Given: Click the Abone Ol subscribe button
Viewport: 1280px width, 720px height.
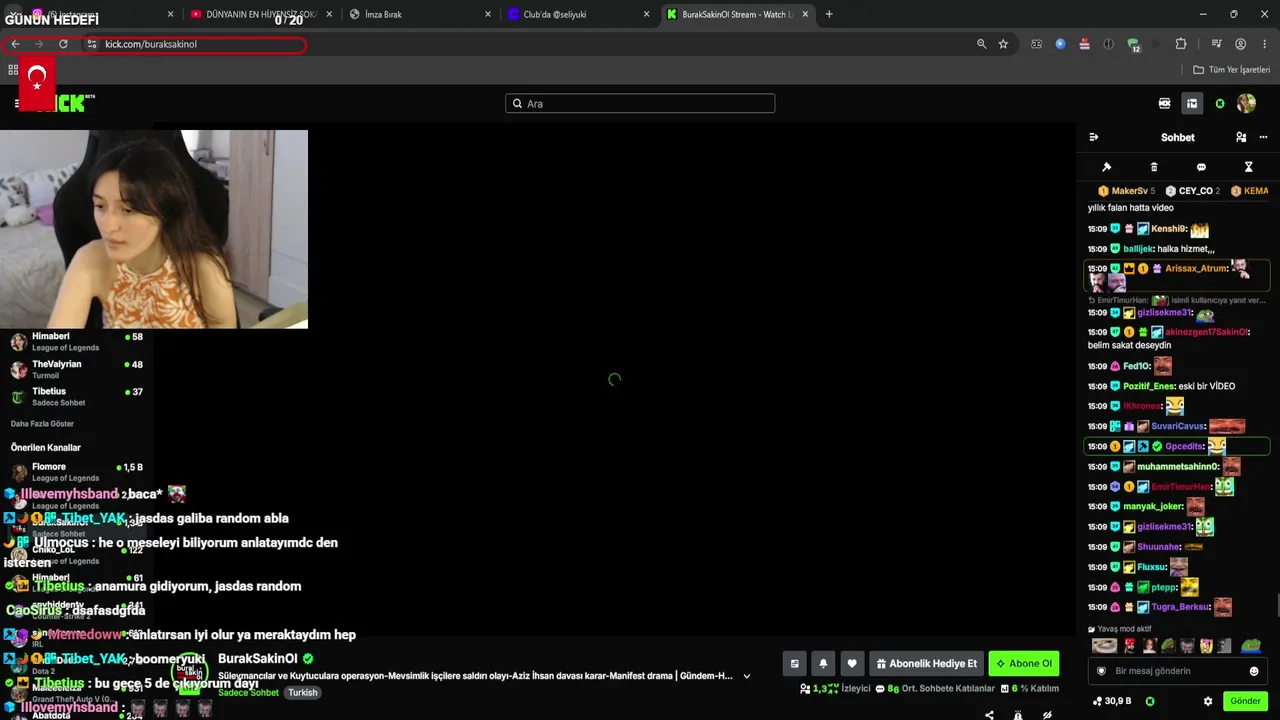Looking at the screenshot, I should click(x=1024, y=663).
